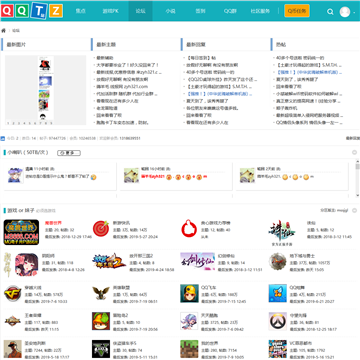Click the QQTZ site logo

[32, 11]
